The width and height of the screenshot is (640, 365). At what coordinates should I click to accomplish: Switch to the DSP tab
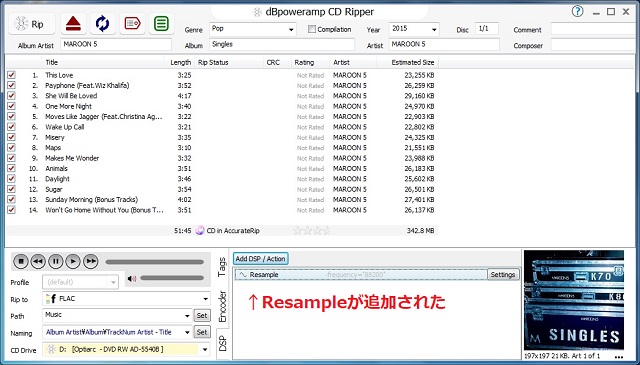(x=222, y=344)
